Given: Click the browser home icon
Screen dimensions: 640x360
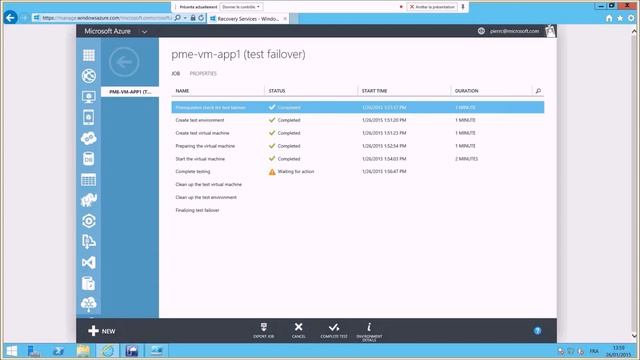Looking at the screenshot, I should 609,18.
